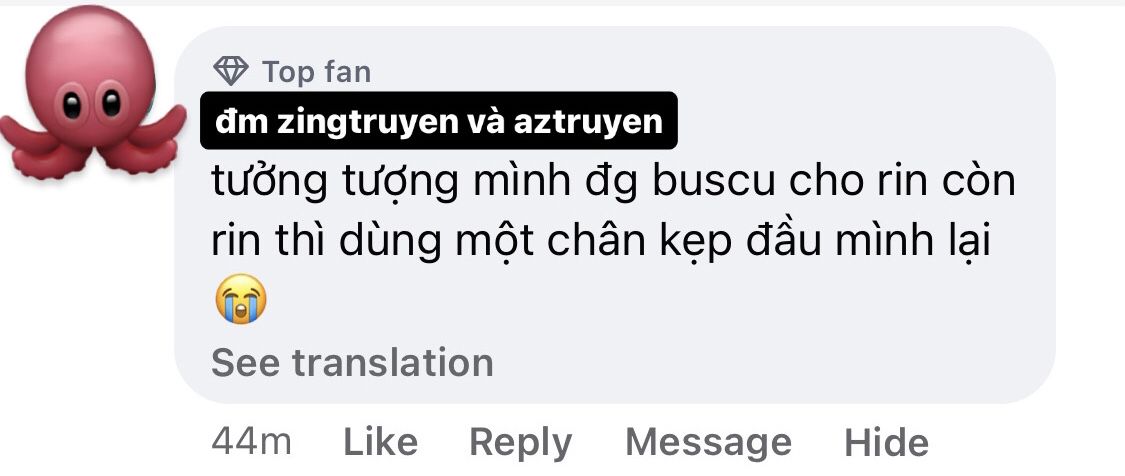1125x476 pixels.
Task: Open the octopus emoji profile avatar
Action: pos(92,93)
